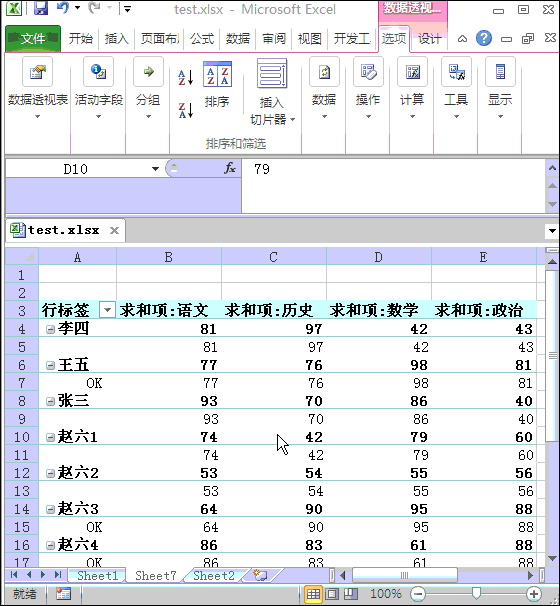This screenshot has height=606, width=560.
Task: Close the test.xlsx document tab
Action: point(114,231)
